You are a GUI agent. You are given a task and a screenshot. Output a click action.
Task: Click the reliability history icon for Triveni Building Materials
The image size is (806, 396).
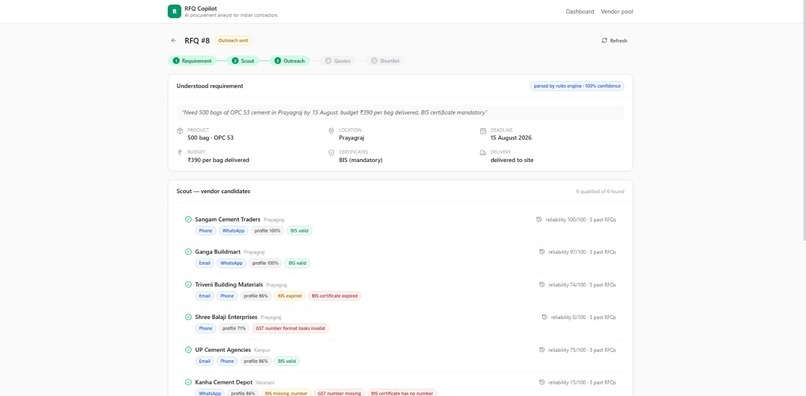(x=542, y=284)
